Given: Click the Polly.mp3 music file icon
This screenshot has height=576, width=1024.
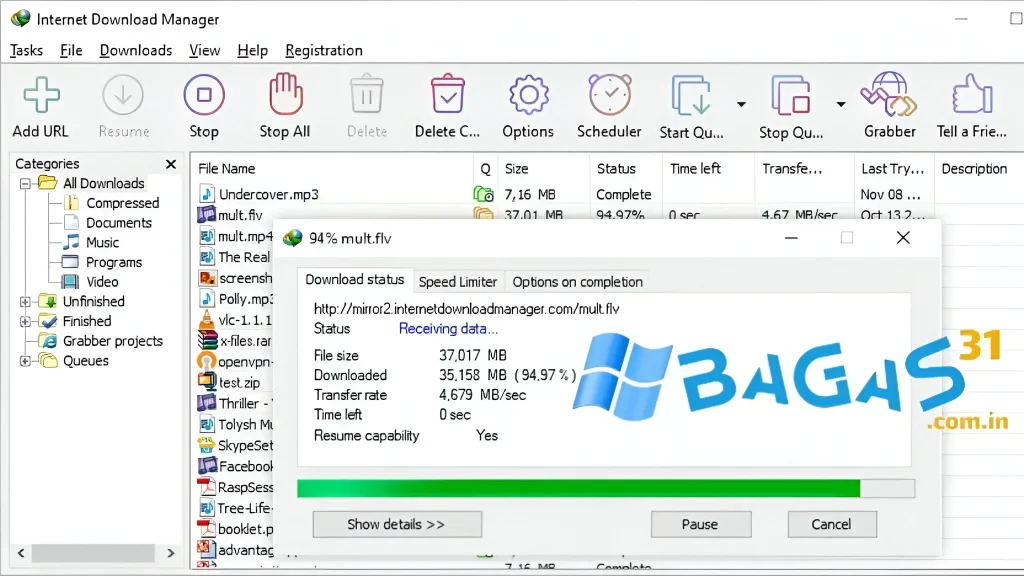Looking at the screenshot, I should [206, 298].
